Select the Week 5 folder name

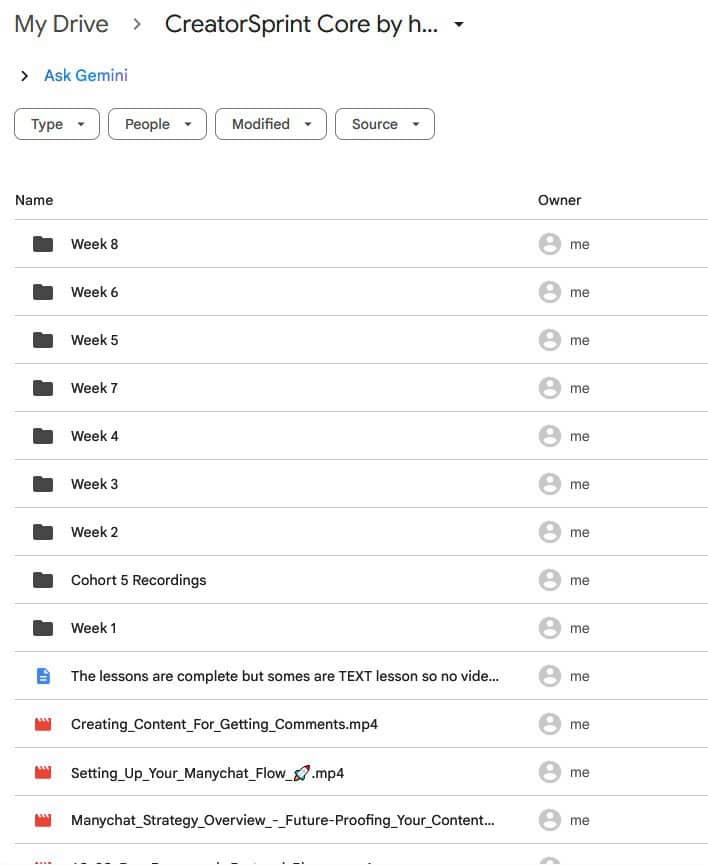click(94, 340)
